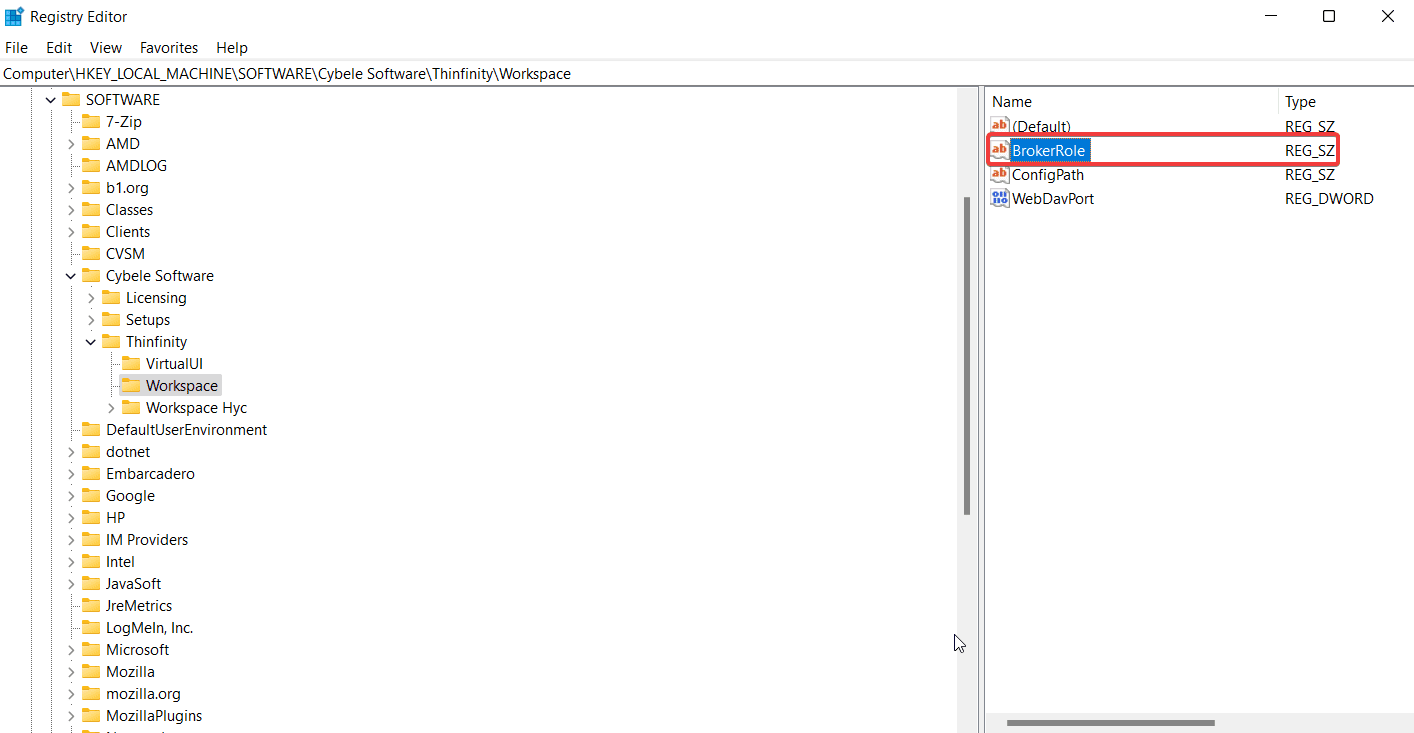Expand the Workspace Hyc key

point(111,408)
